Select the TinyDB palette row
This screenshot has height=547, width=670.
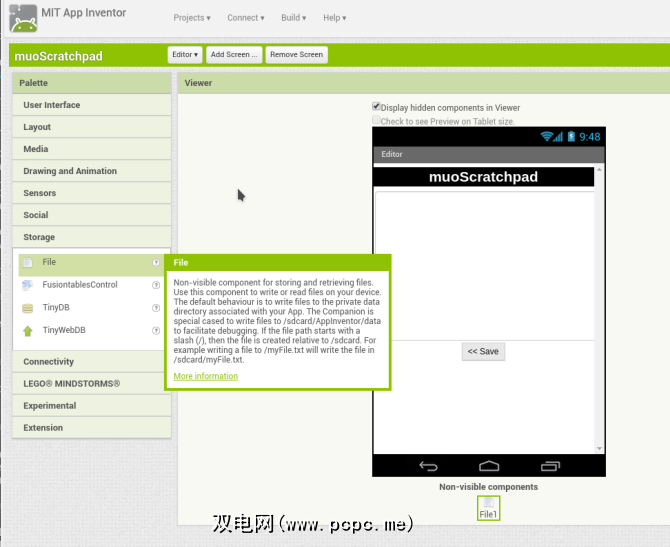(91, 308)
